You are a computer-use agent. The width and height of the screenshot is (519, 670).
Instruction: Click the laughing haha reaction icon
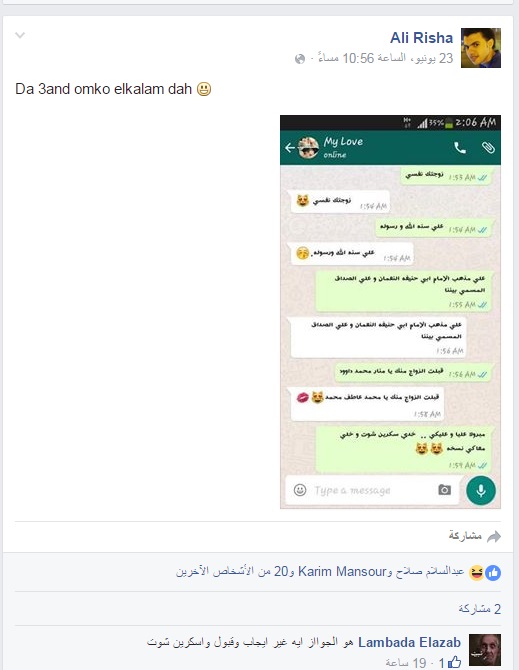(x=476, y=573)
